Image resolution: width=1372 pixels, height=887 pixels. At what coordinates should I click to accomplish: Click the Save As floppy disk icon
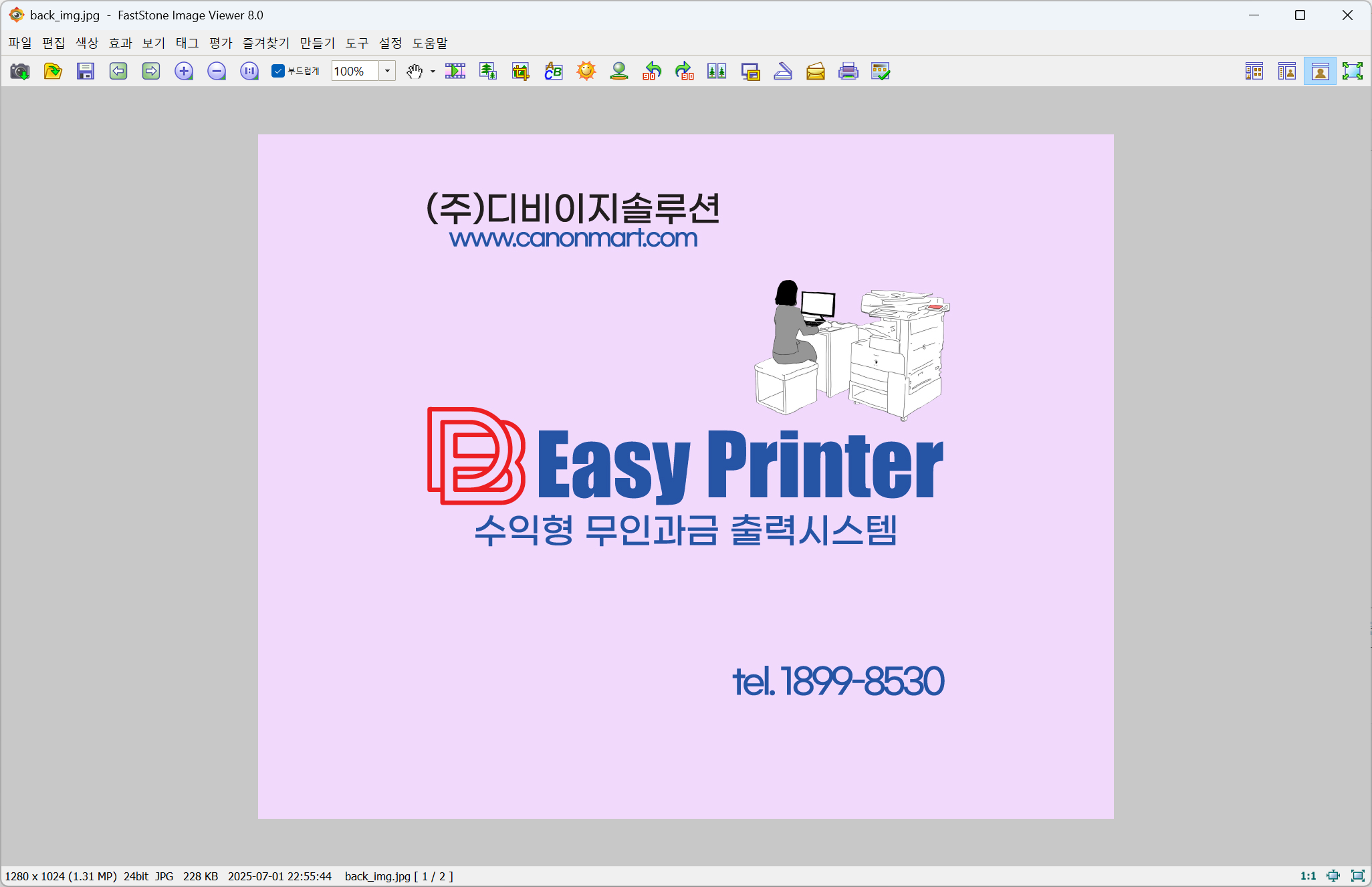86,72
